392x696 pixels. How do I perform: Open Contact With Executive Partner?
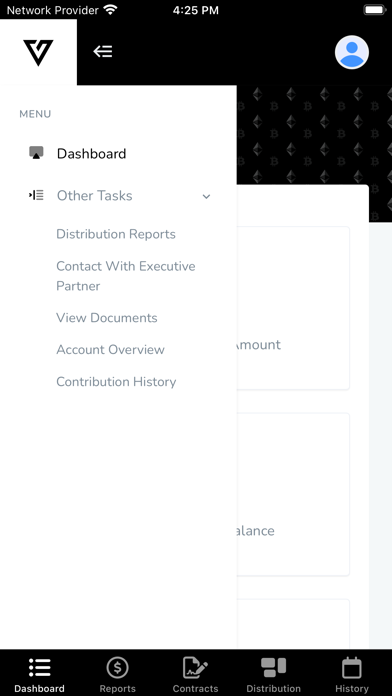coord(126,276)
